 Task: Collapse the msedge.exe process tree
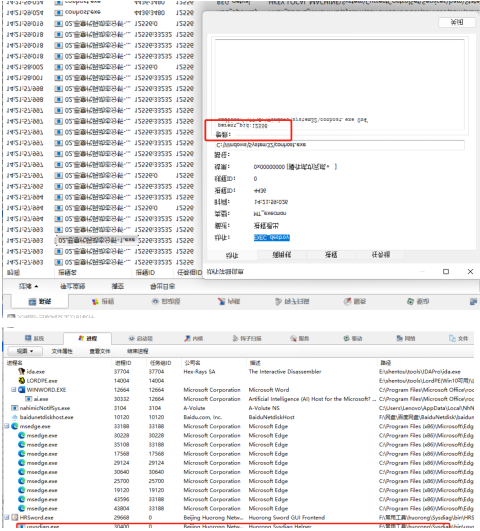point(7,426)
